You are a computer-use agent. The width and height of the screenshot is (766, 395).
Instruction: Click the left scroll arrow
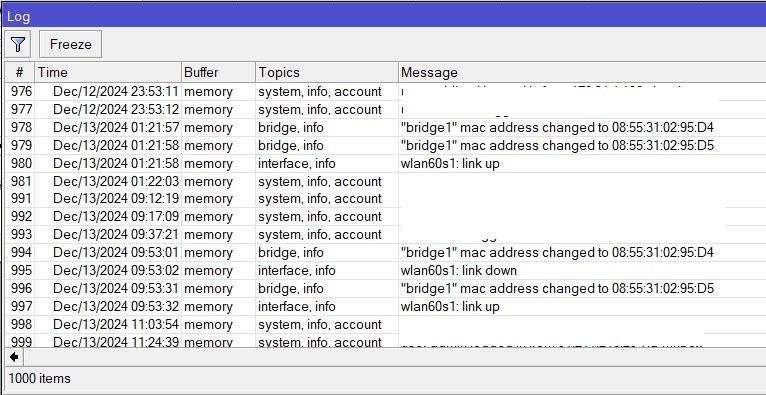(14, 357)
